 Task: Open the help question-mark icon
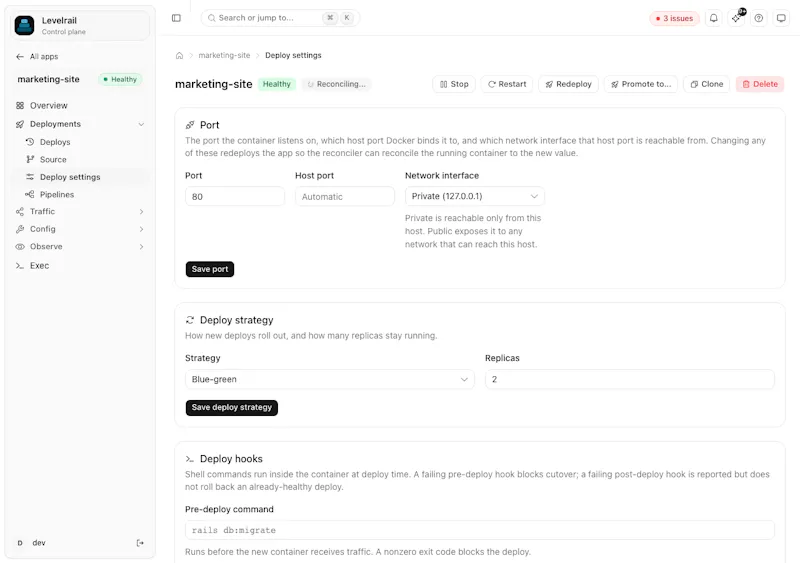point(759,18)
